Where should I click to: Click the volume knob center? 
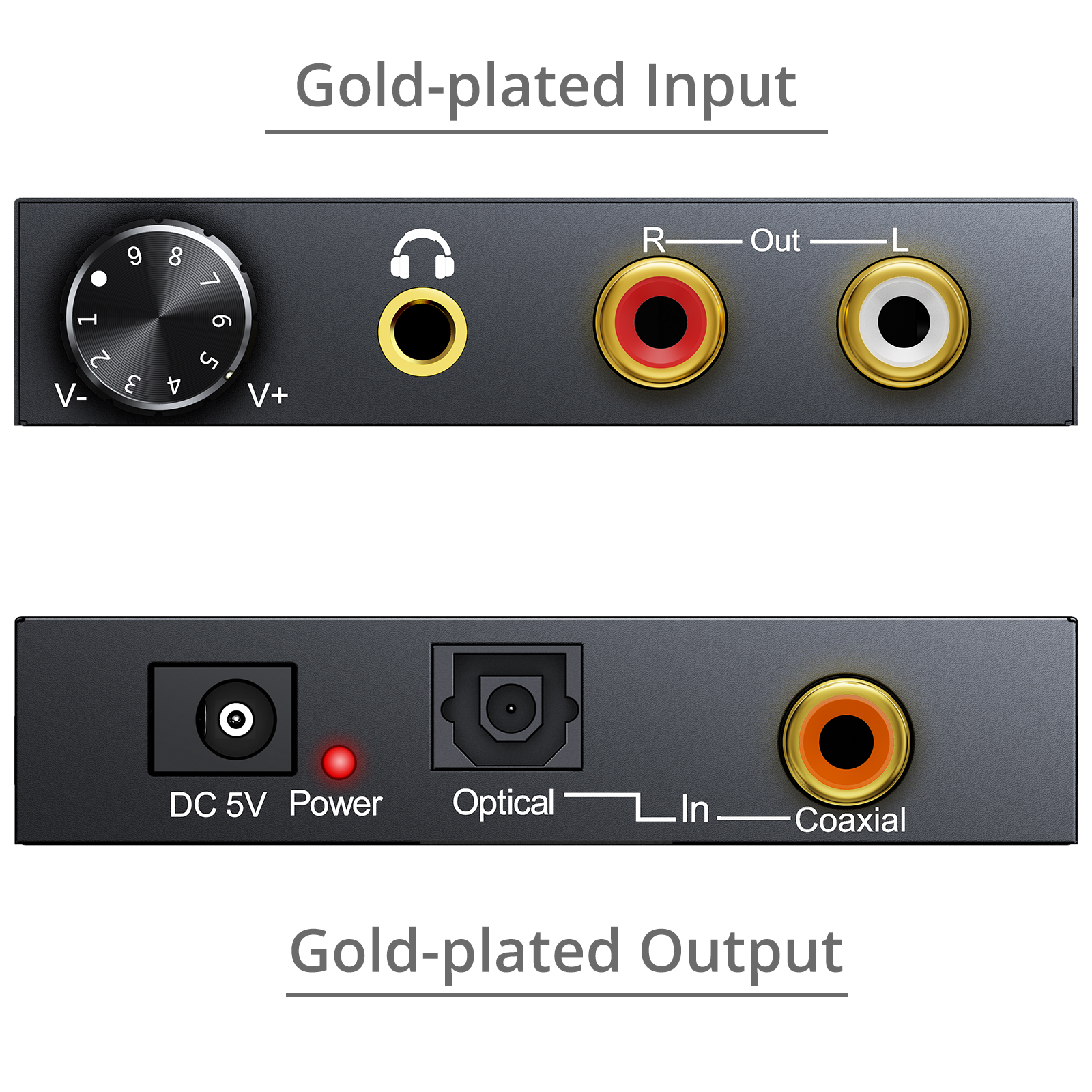(x=158, y=317)
